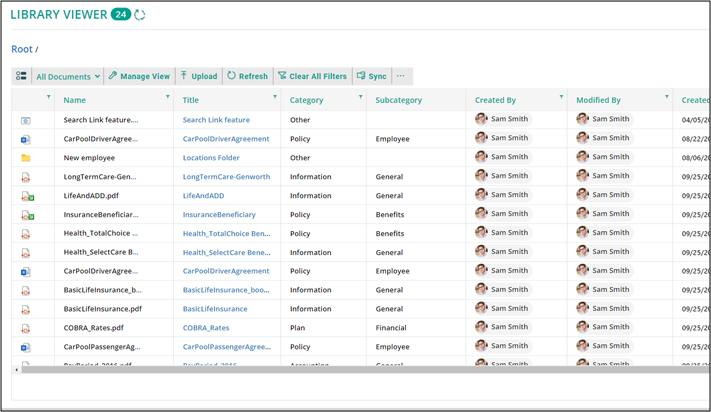Click the PDF icon for Health_TotalChoice row

[x=26, y=234]
